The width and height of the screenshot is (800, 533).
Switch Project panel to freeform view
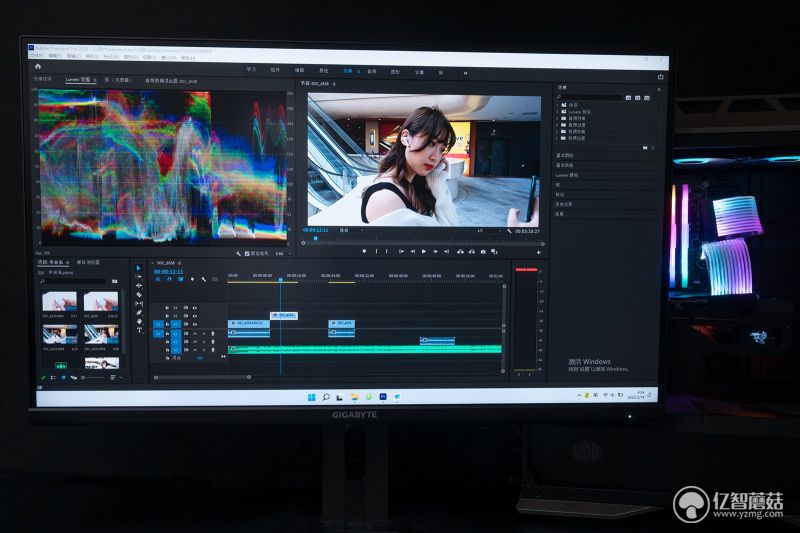click(73, 378)
